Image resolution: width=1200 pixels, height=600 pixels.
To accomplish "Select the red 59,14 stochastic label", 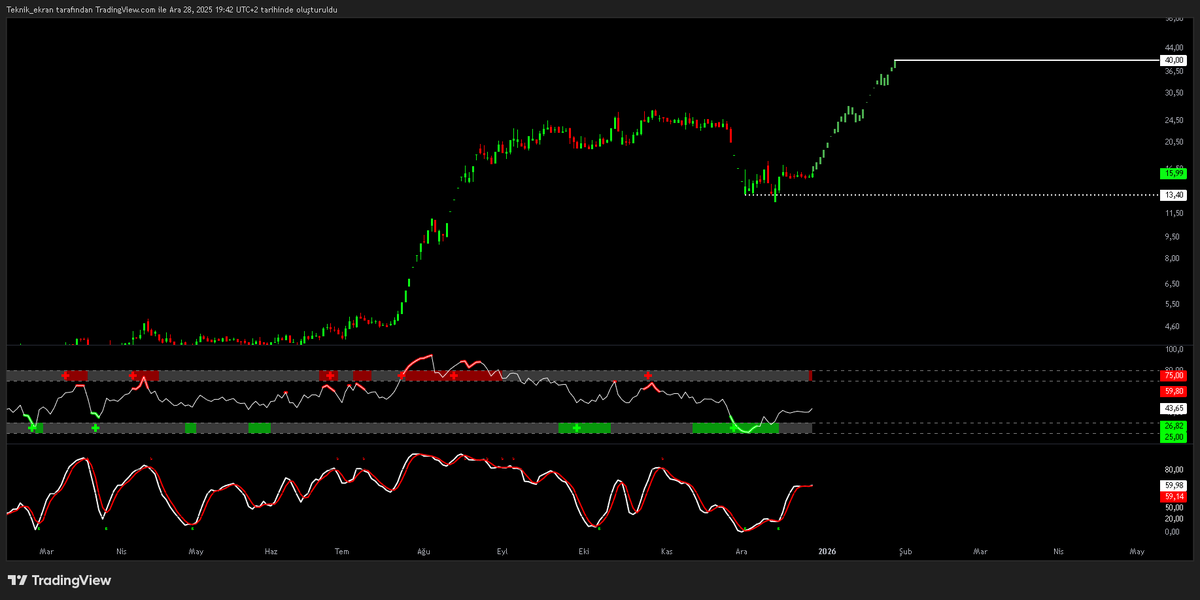I will [1173, 496].
